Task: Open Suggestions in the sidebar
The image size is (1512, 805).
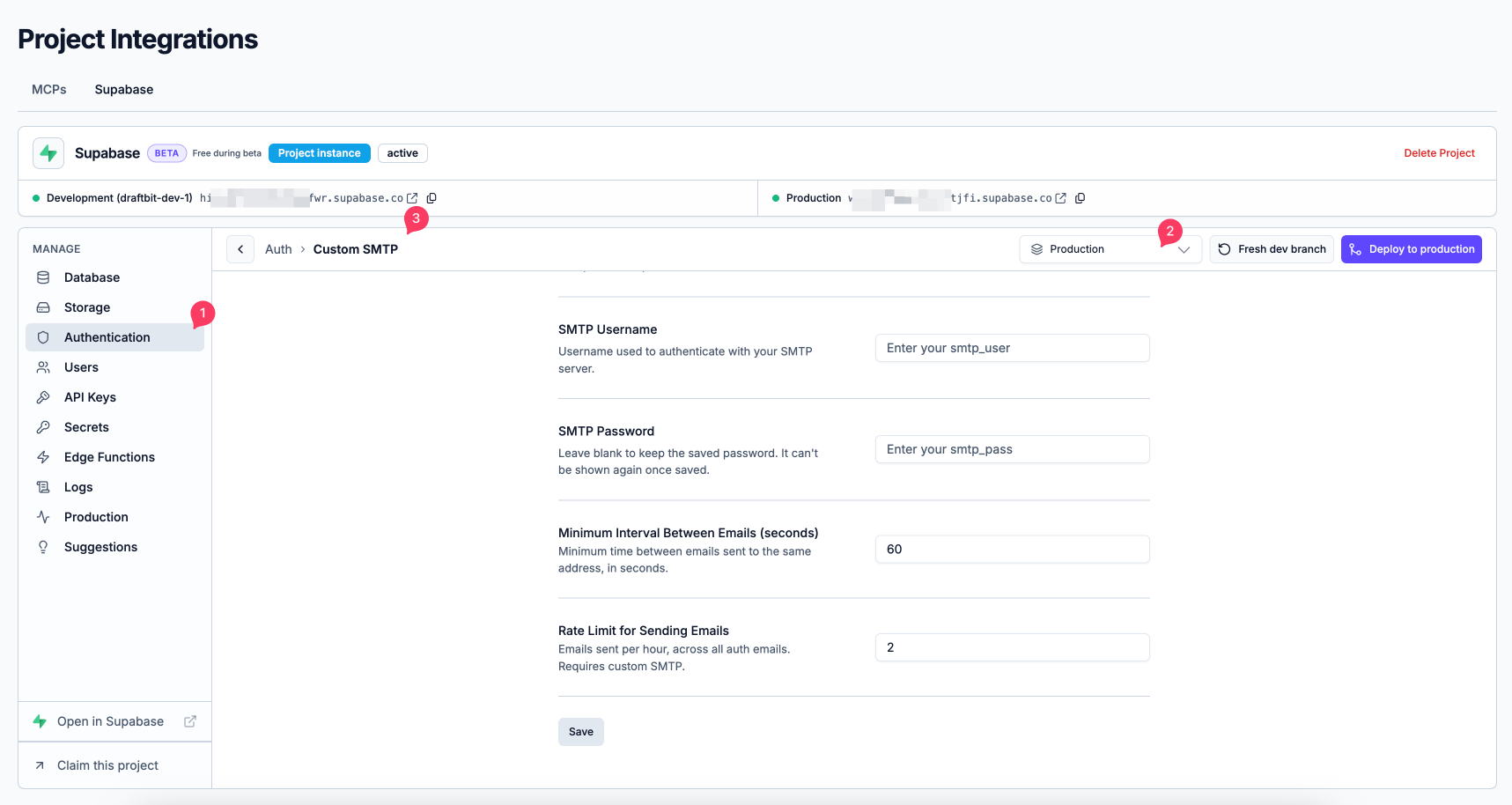Action: click(x=114, y=547)
